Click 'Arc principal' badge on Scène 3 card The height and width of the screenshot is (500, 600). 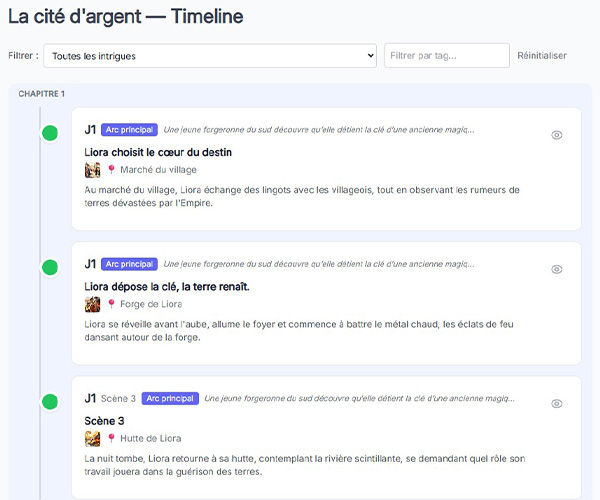[170, 398]
